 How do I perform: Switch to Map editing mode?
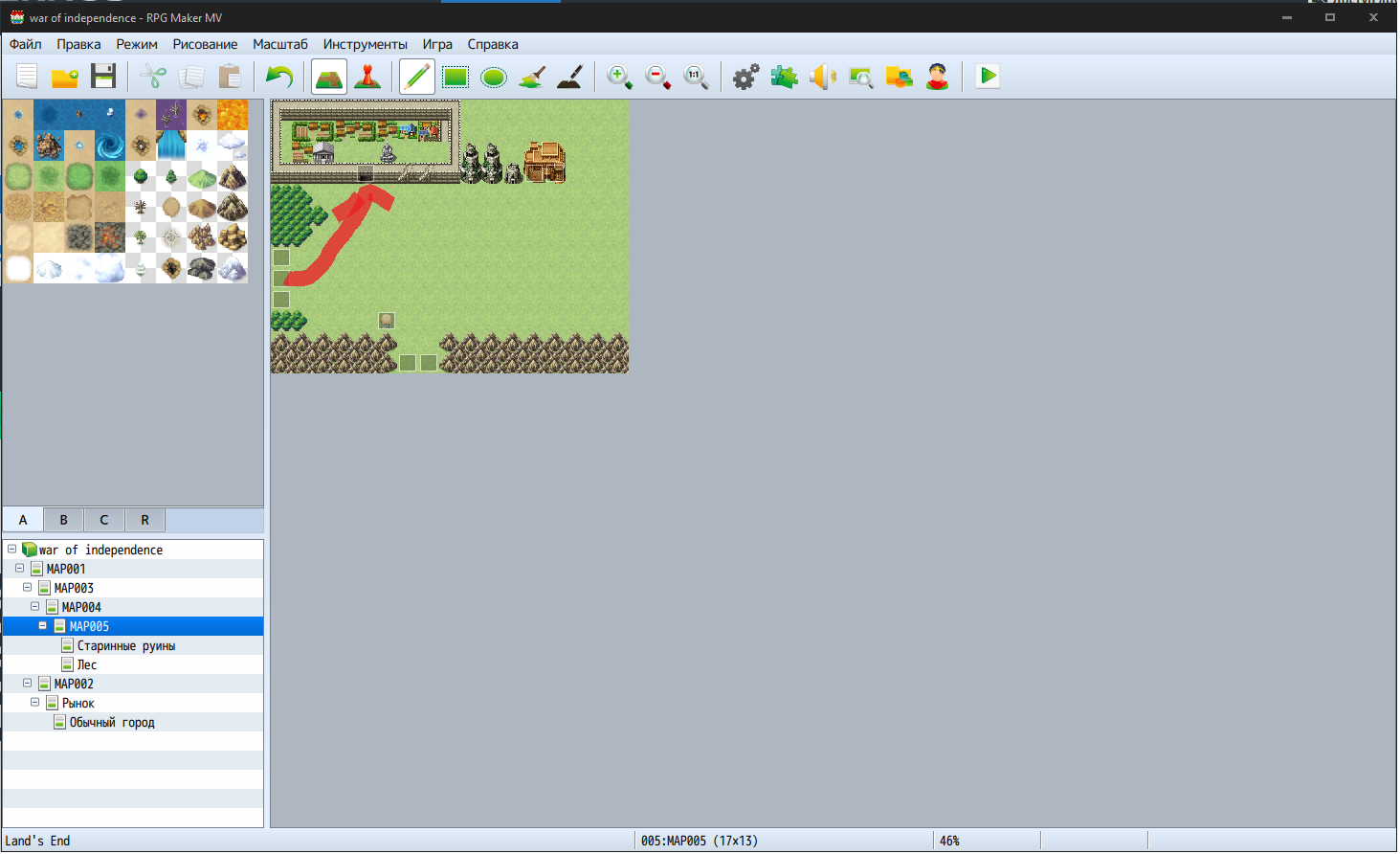point(329,77)
